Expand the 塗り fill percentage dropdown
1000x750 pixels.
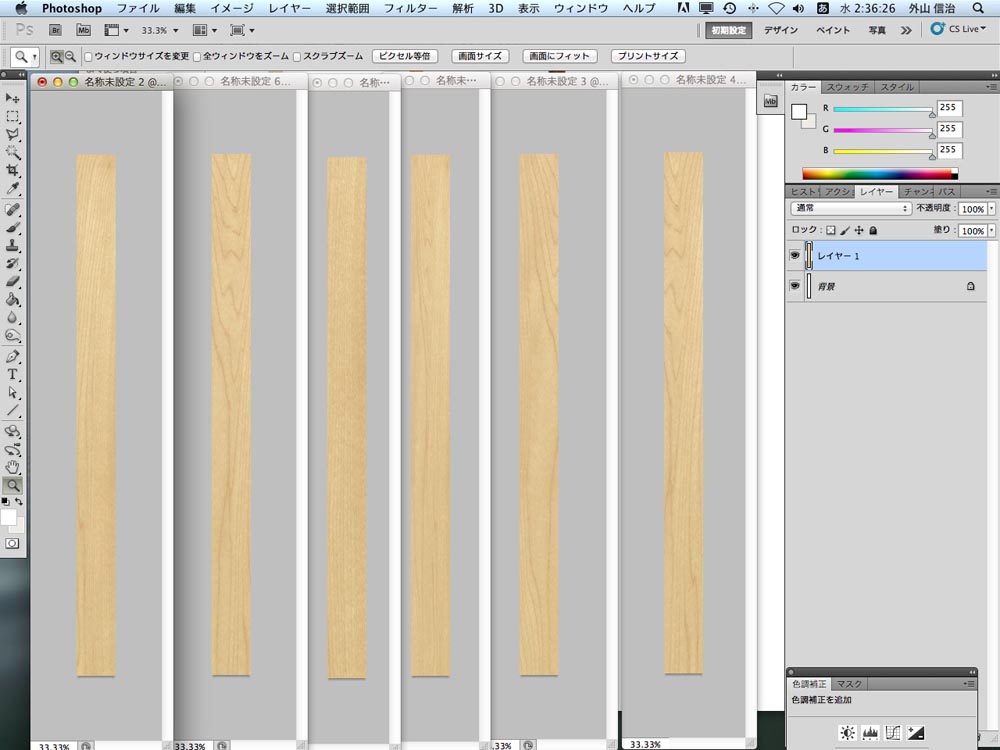991,231
